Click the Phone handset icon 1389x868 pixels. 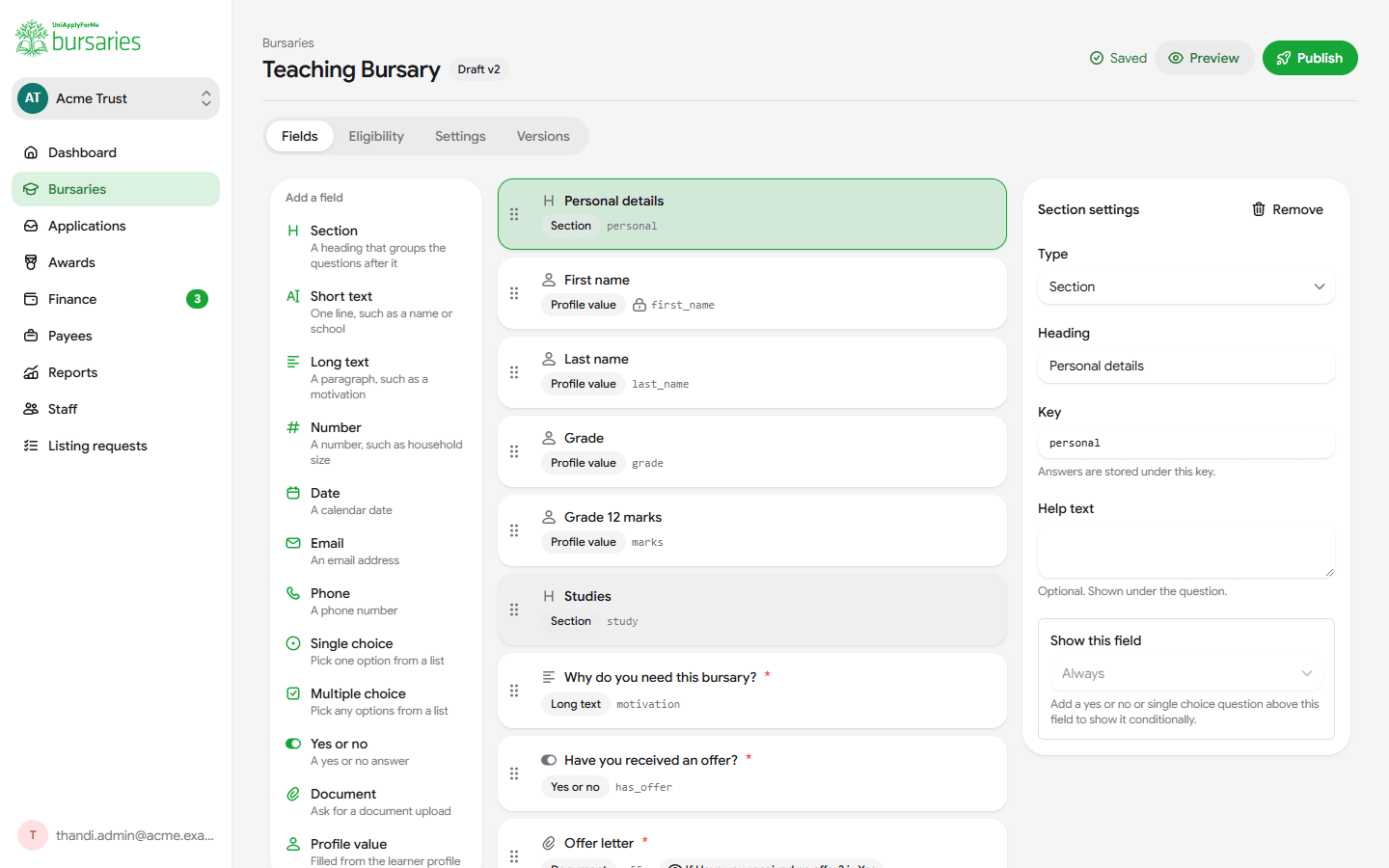click(293, 593)
